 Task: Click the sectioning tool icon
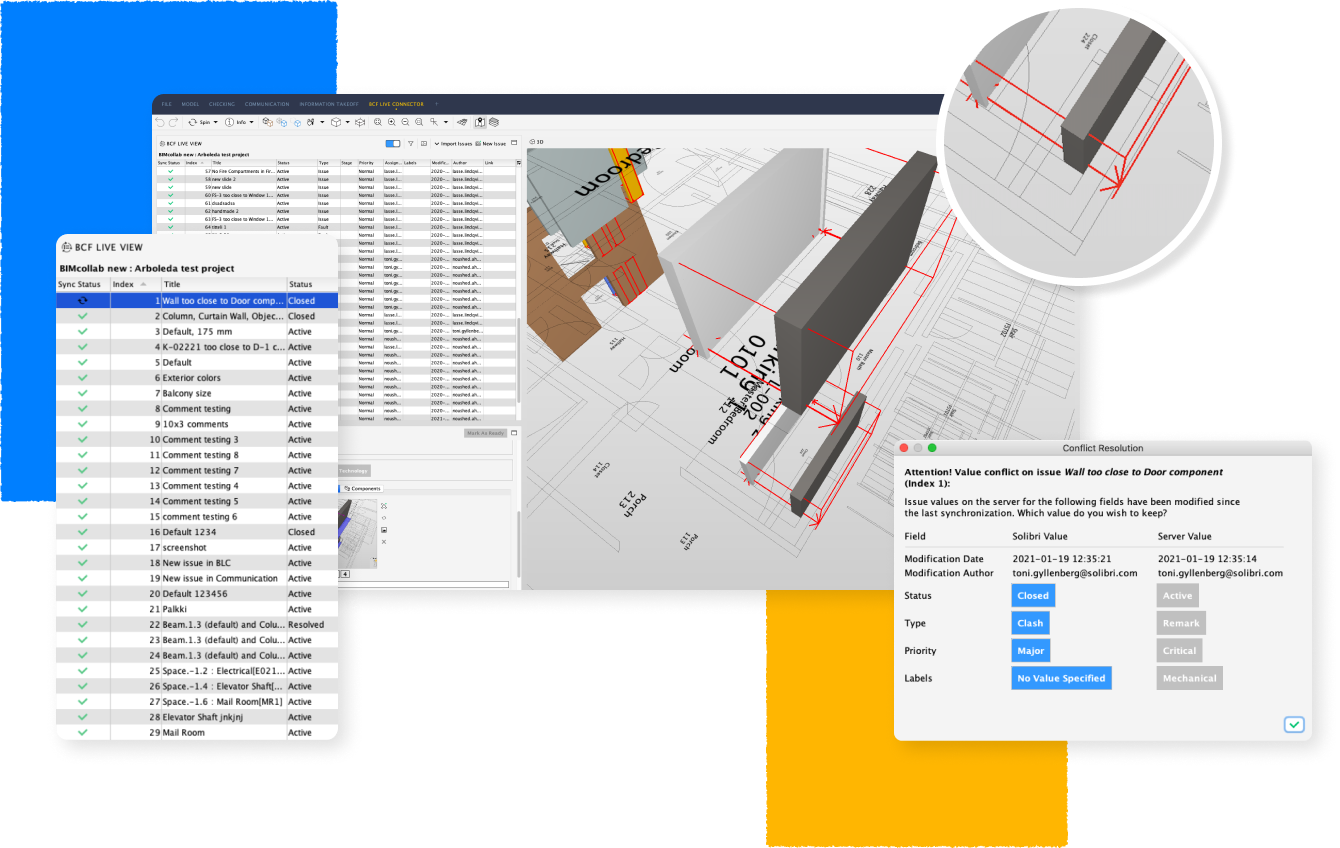coord(434,122)
